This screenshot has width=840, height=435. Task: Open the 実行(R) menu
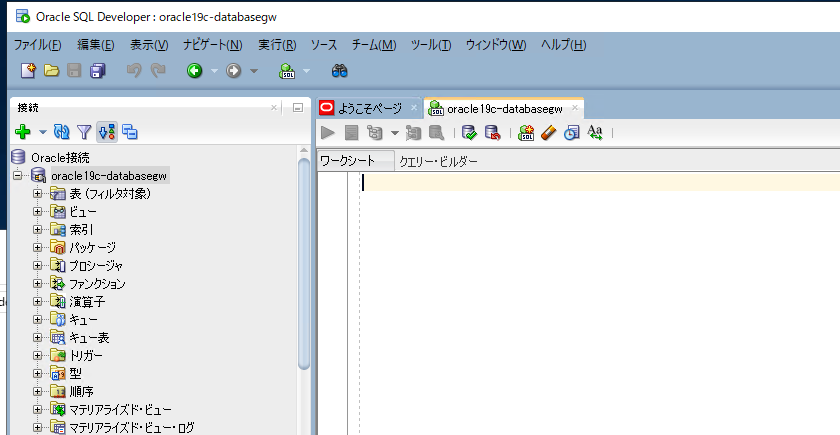click(x=277, y=44)
